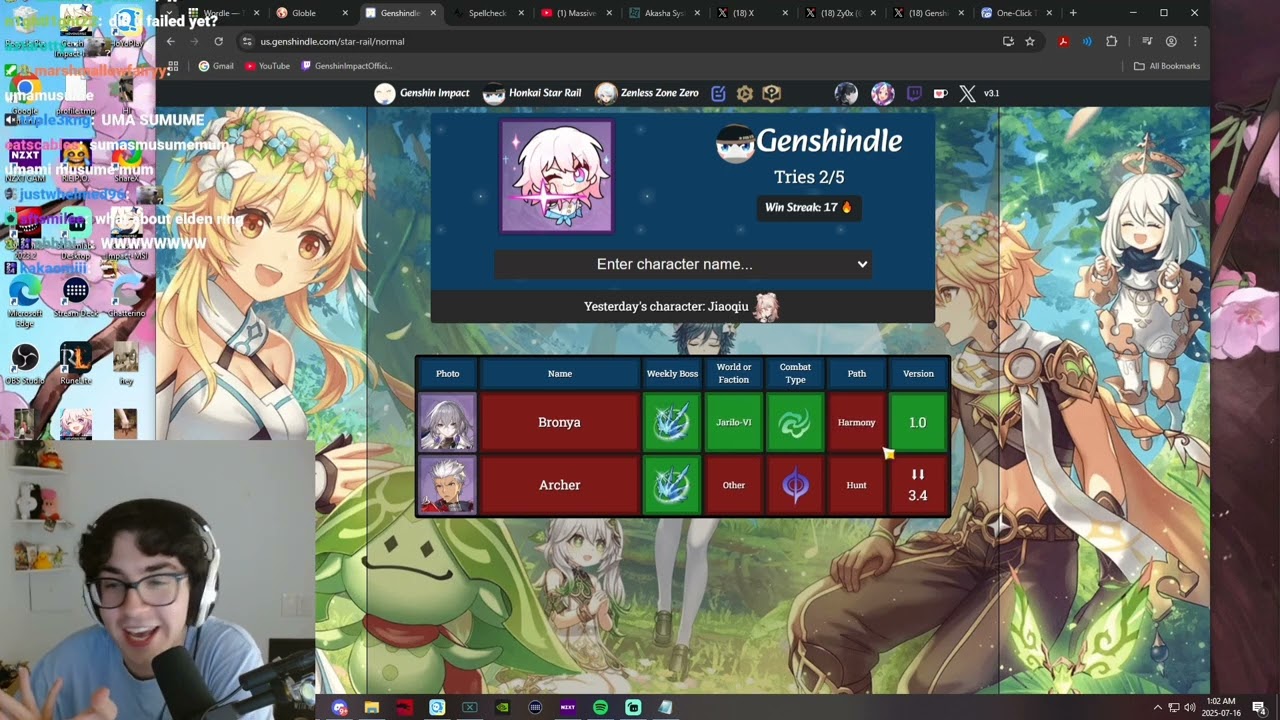The width and height of the screenshot is (1280, 720).
Task: Click the Genshindle logo title
Action: coord(810,142)
